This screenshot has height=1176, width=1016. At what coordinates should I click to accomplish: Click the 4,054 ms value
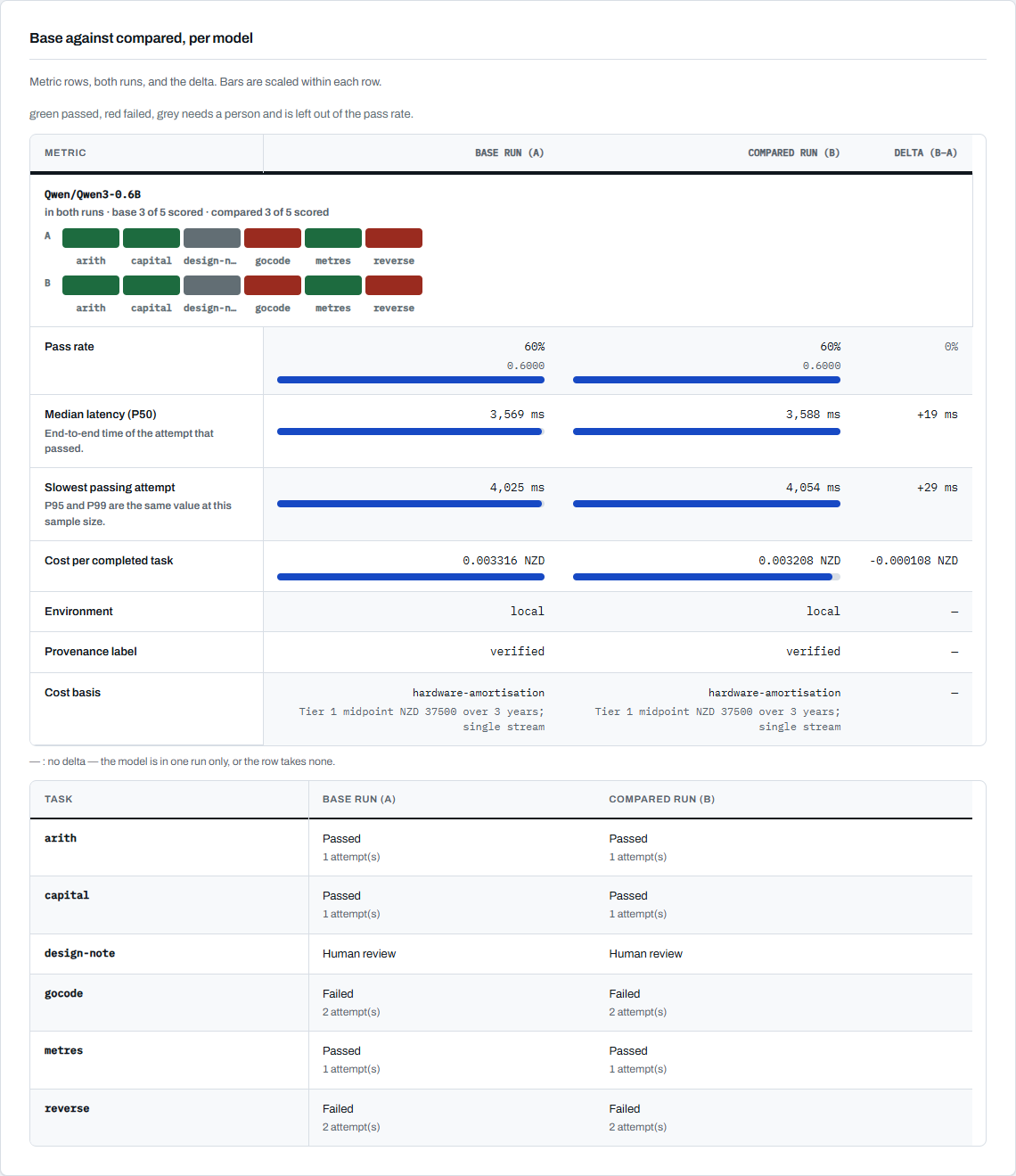click(x=813, y=488)
